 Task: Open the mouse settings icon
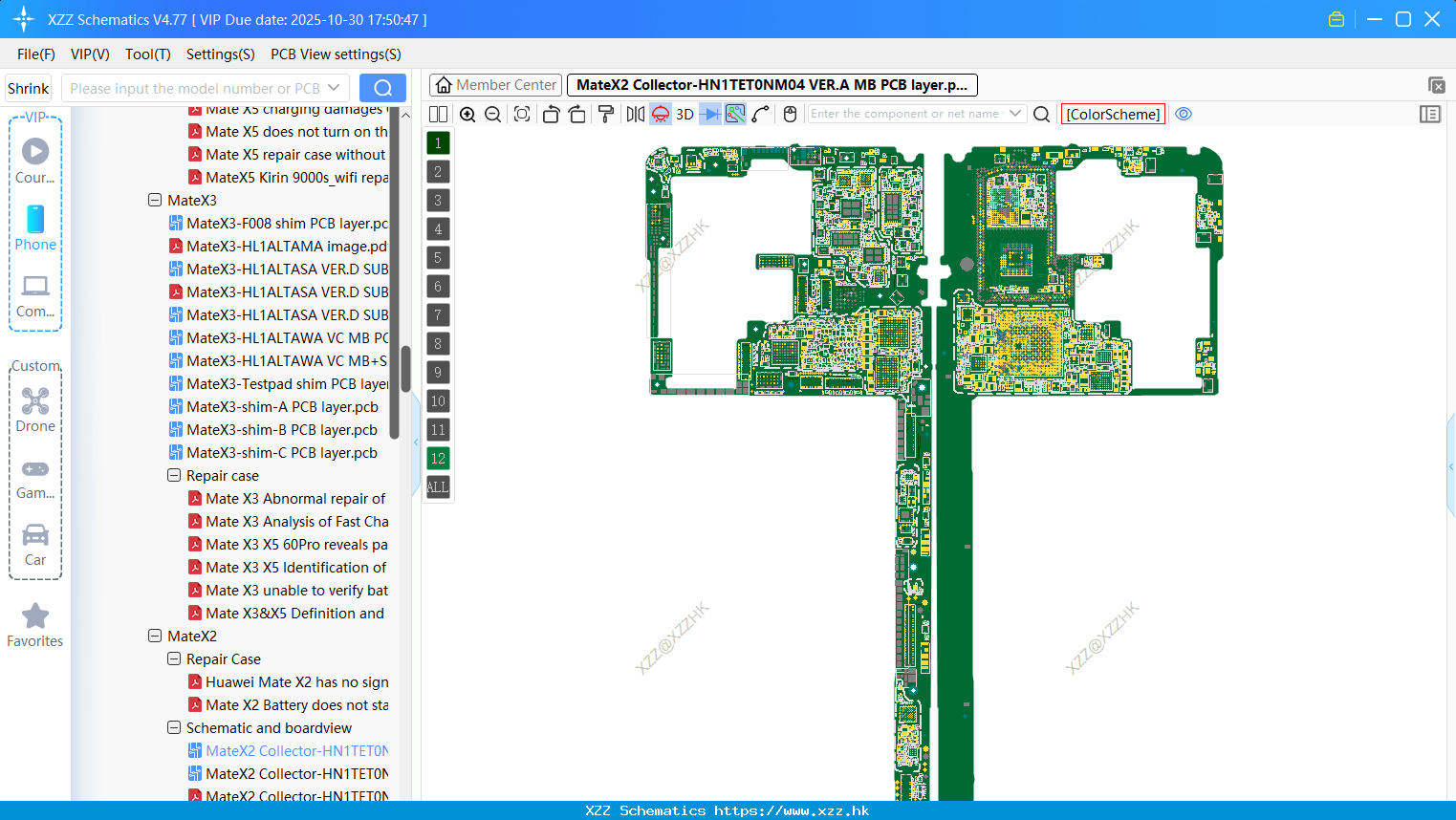[790, 114]
